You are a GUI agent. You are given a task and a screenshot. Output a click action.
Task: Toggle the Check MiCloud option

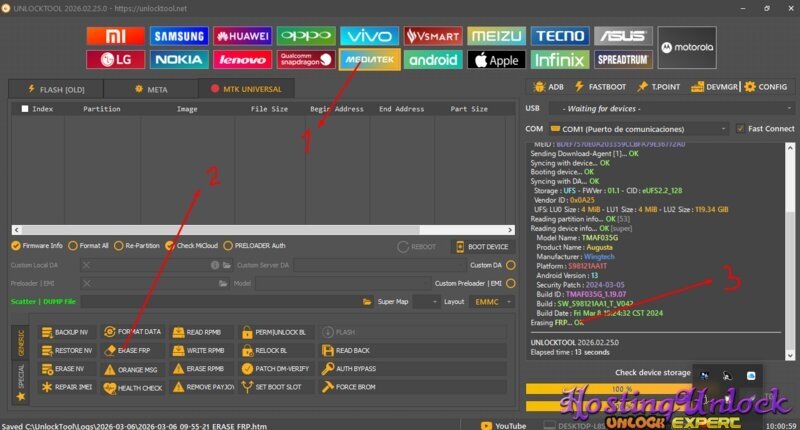[x=192, y=245]
